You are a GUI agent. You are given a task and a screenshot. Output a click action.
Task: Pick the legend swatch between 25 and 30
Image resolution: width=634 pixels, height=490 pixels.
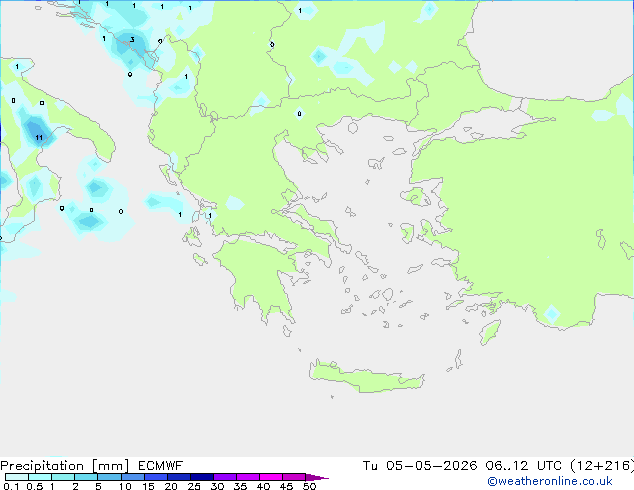click(x=201, y=477)
